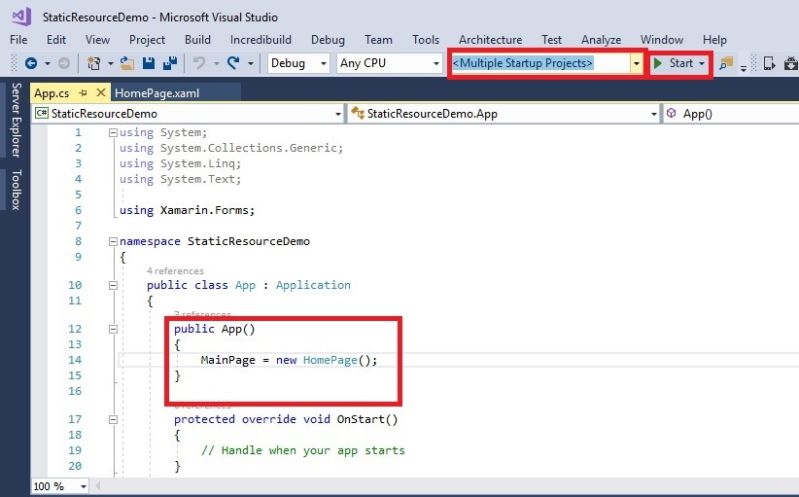Click the horizontal scrollbar left arrow
Image resolution: width=799 pixels, height=497 pixels.
(x=98, y=486)
